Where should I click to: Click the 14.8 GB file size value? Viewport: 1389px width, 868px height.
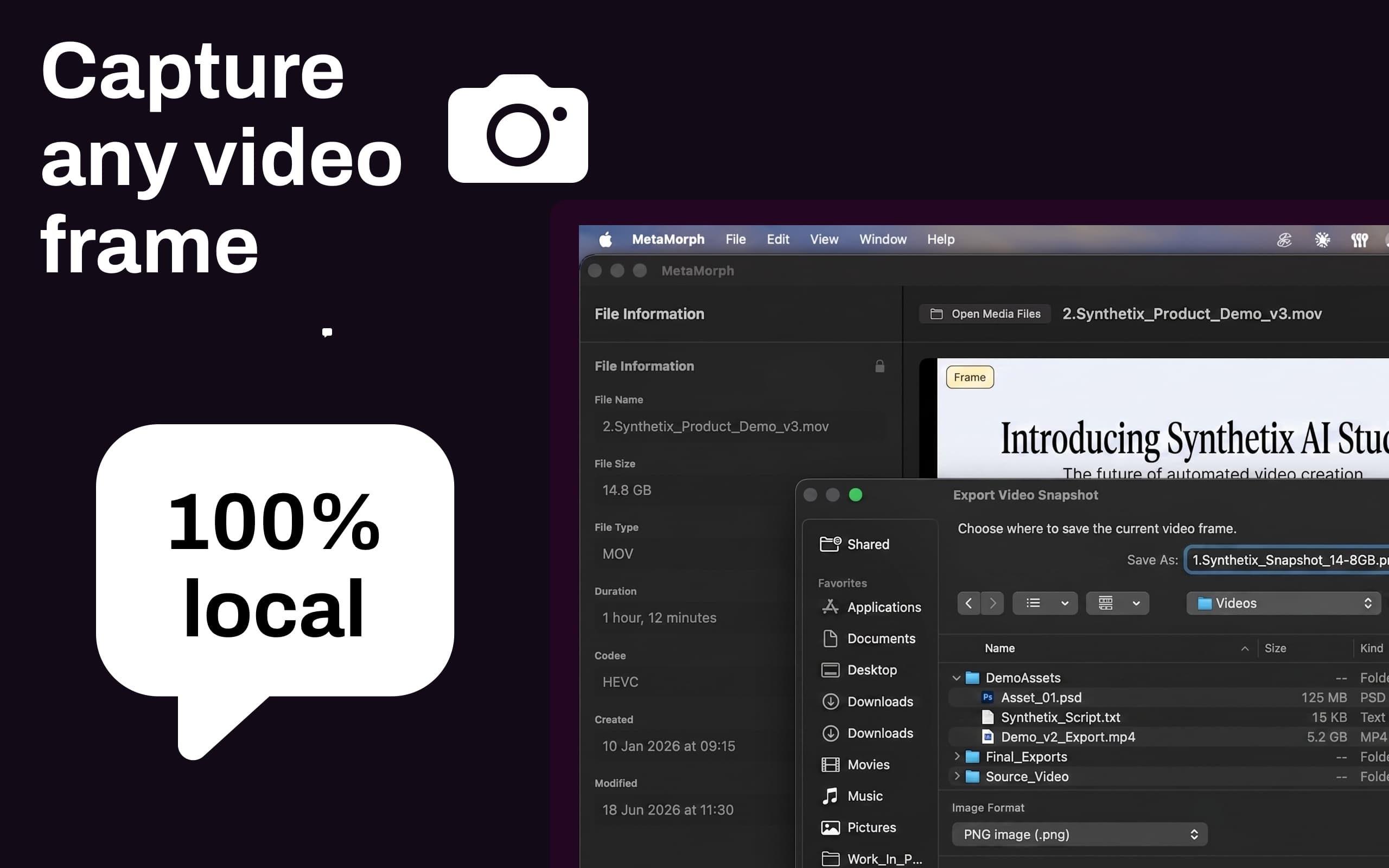coord(627,490)
